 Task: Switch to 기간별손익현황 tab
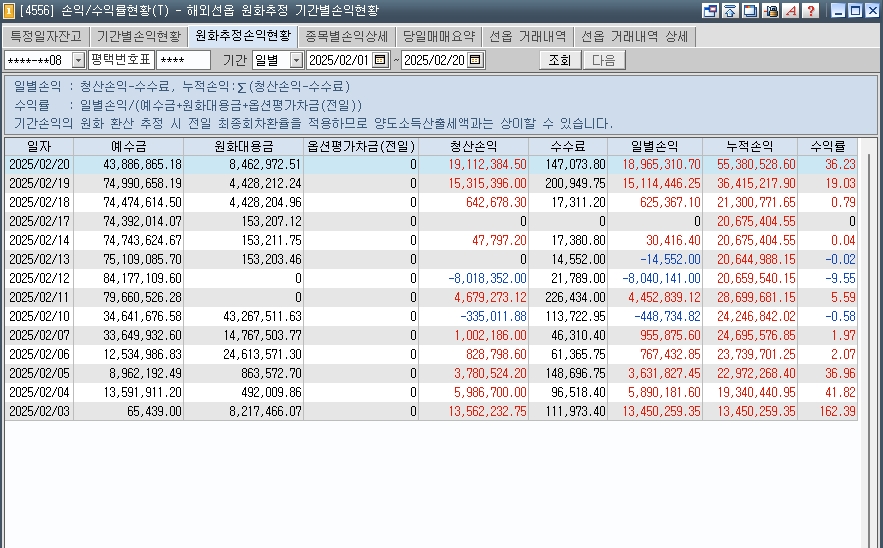coord(139,37)
